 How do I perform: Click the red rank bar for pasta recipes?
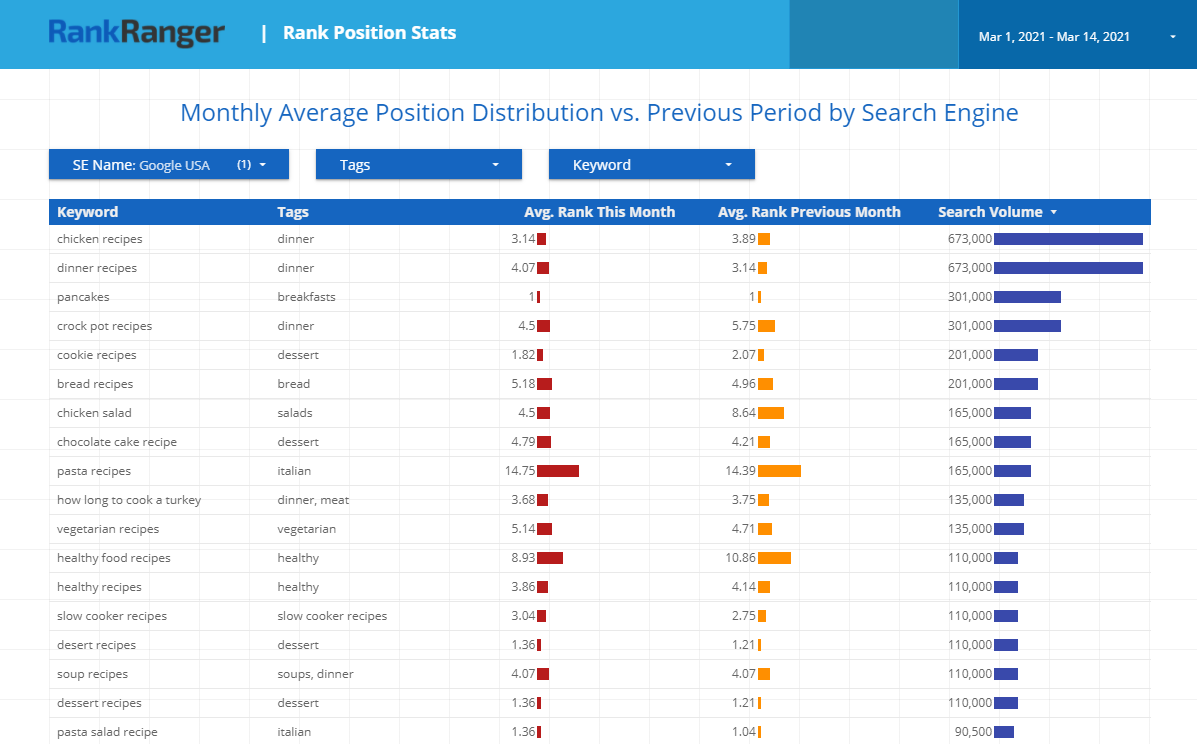[558, 471]
